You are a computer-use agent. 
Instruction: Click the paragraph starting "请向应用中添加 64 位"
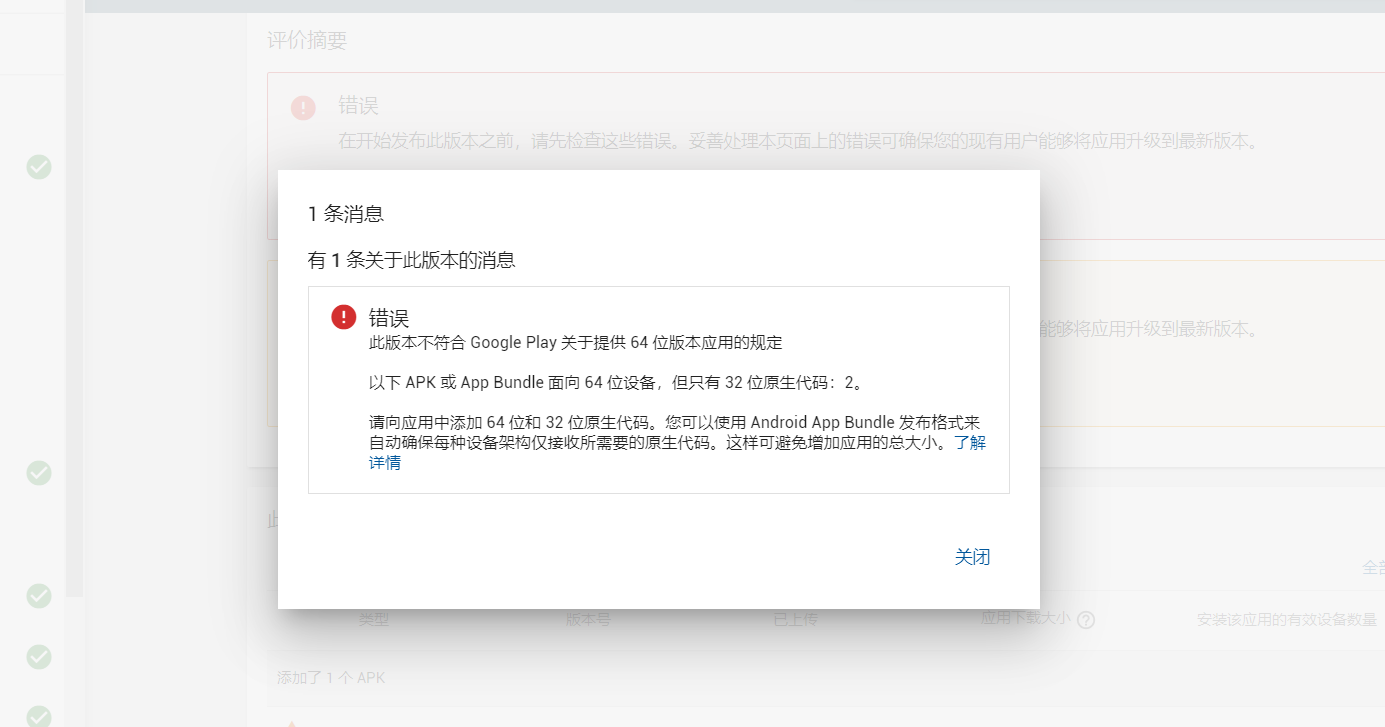678,442
